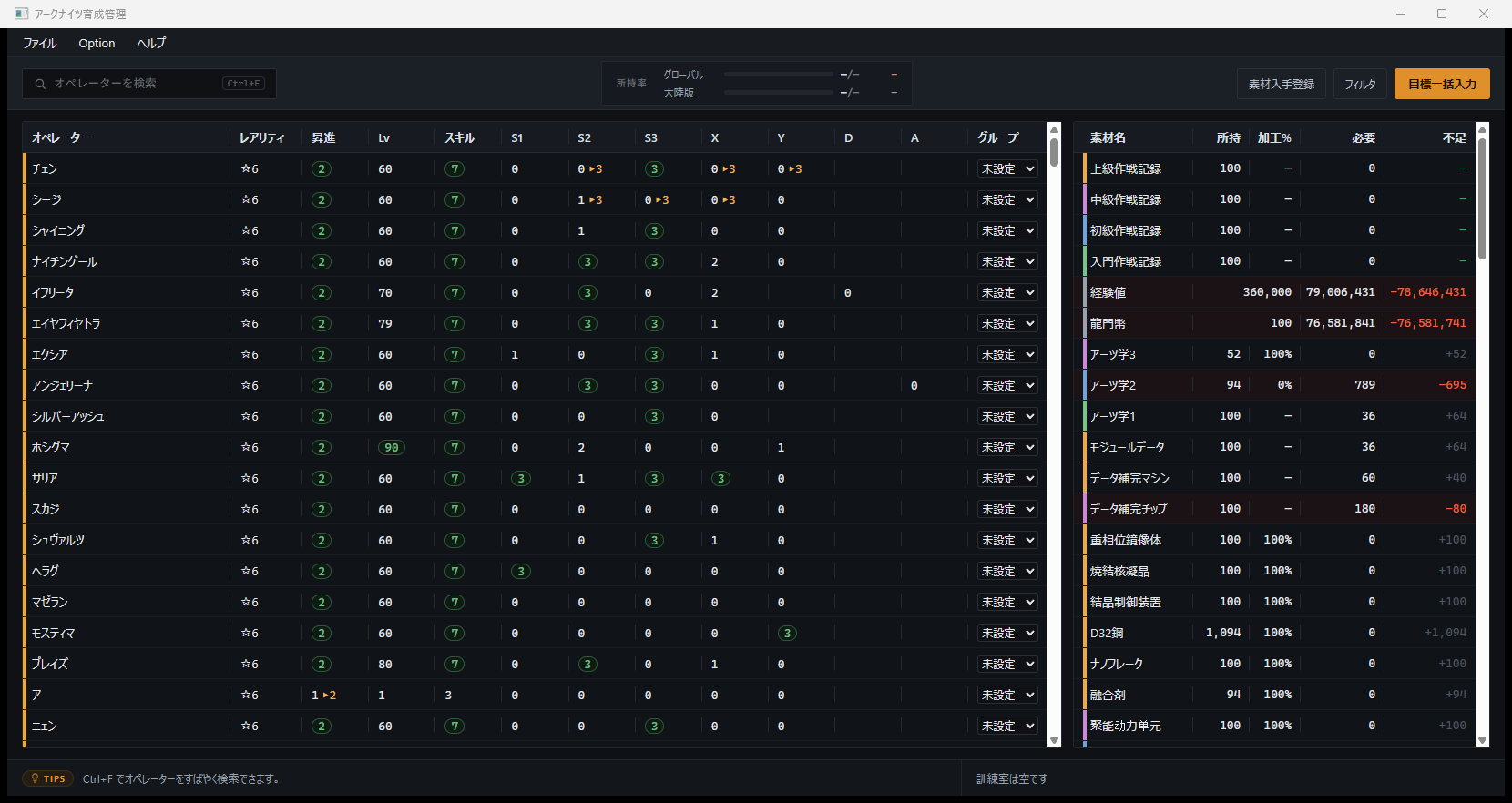Open the group dropdown for イフリータ
Viewport: 1512px width, 803px height.
1007,293
